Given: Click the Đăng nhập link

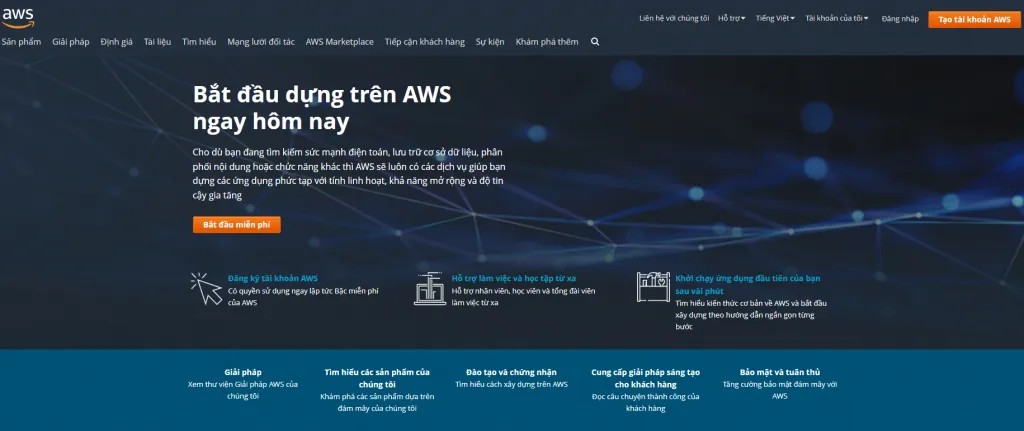Looking at the screenshot, I should point(900,19).
